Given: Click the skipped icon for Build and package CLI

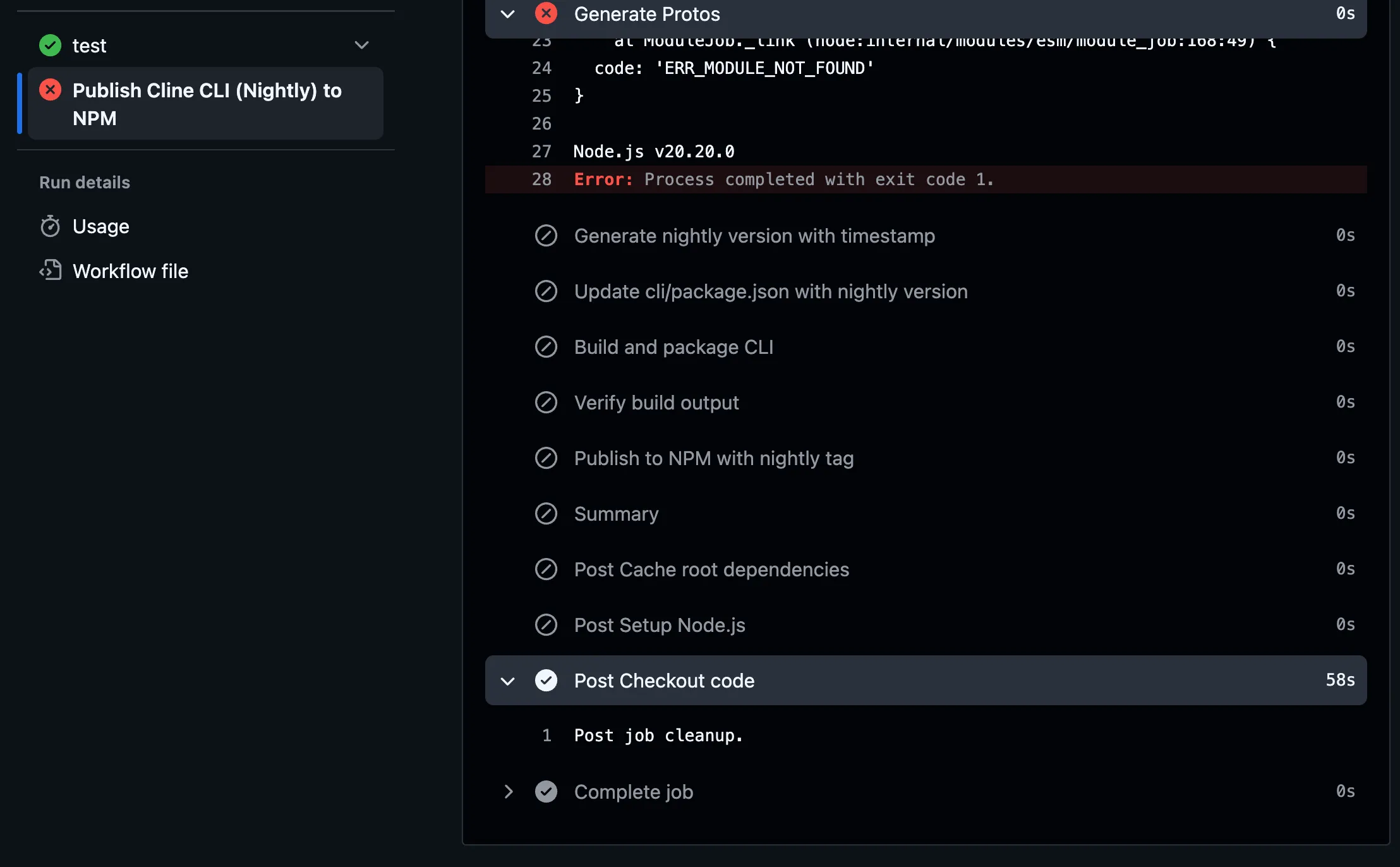Looking at the screenshot, I should coord(546,347).
